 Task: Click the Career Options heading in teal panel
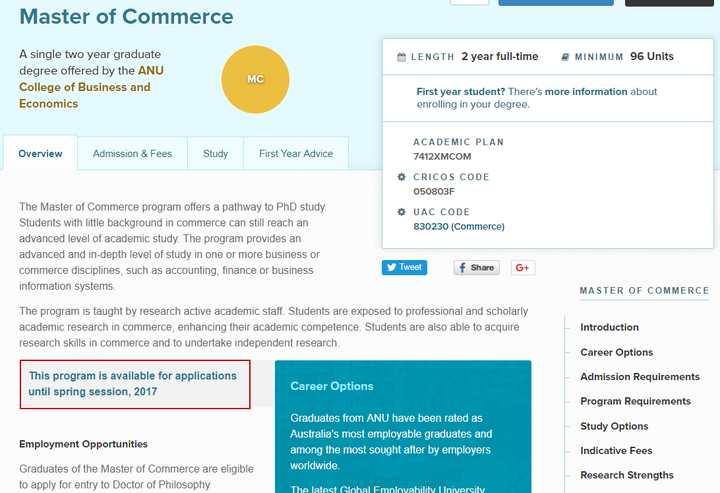coord(332,386)
